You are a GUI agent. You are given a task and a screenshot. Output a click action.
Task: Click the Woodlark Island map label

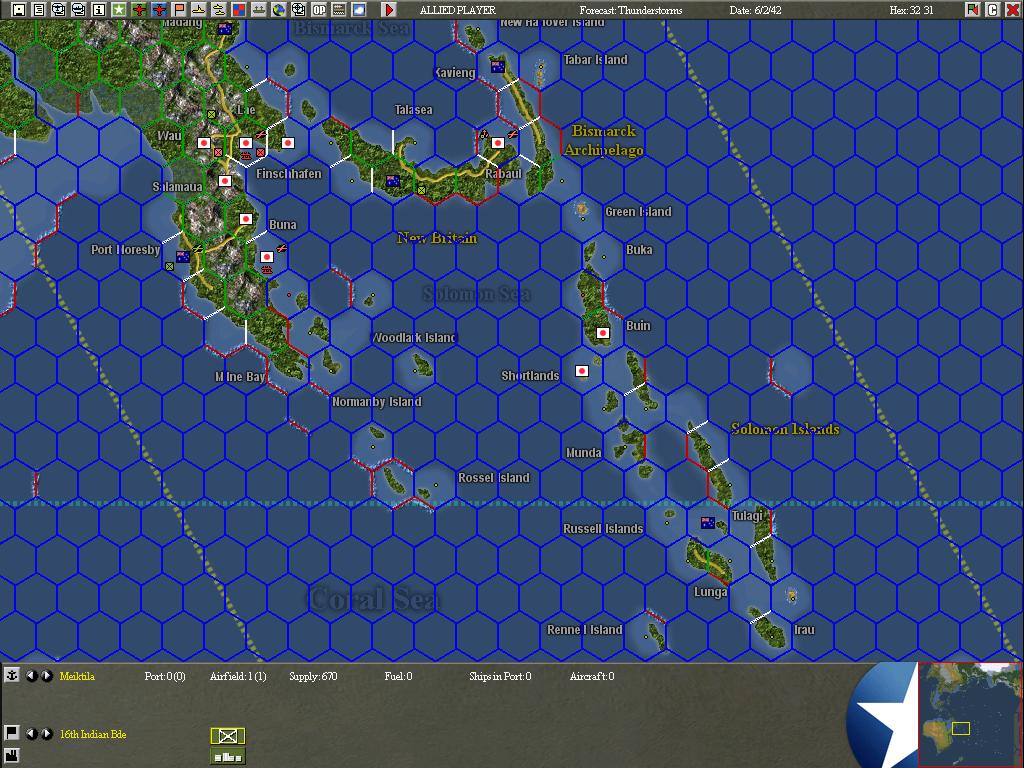click(415, 338)
